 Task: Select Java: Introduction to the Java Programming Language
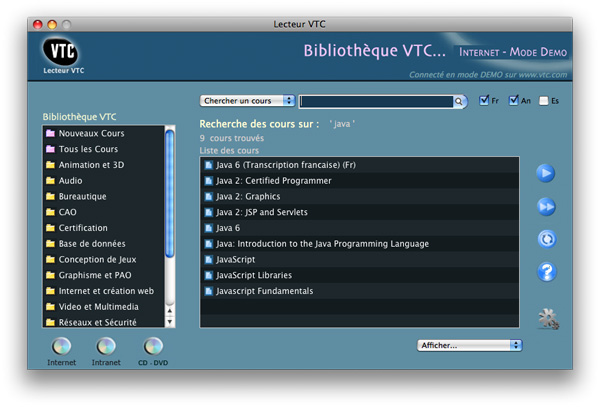click(x=359, y=244)
